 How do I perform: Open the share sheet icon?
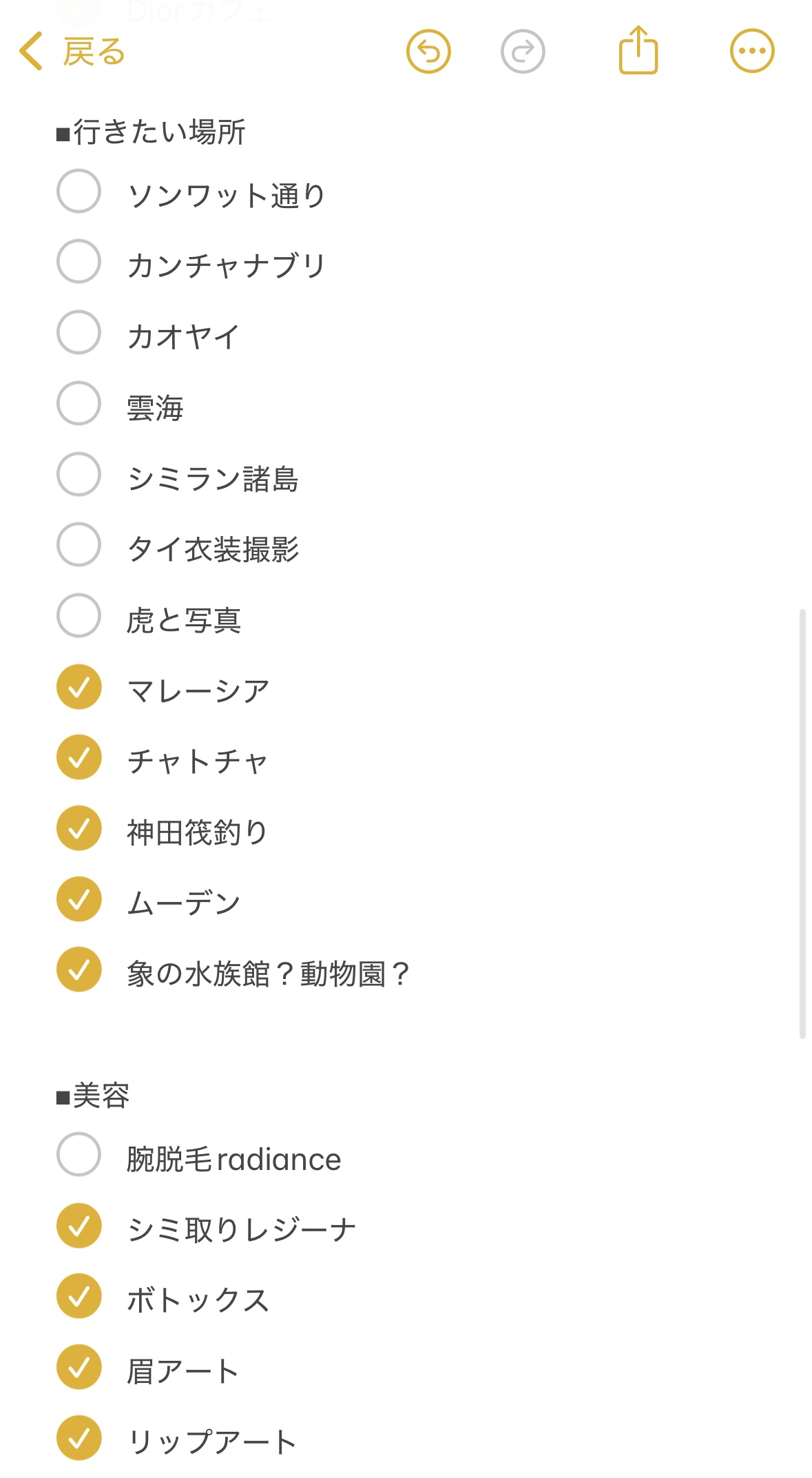pos(638,50)
